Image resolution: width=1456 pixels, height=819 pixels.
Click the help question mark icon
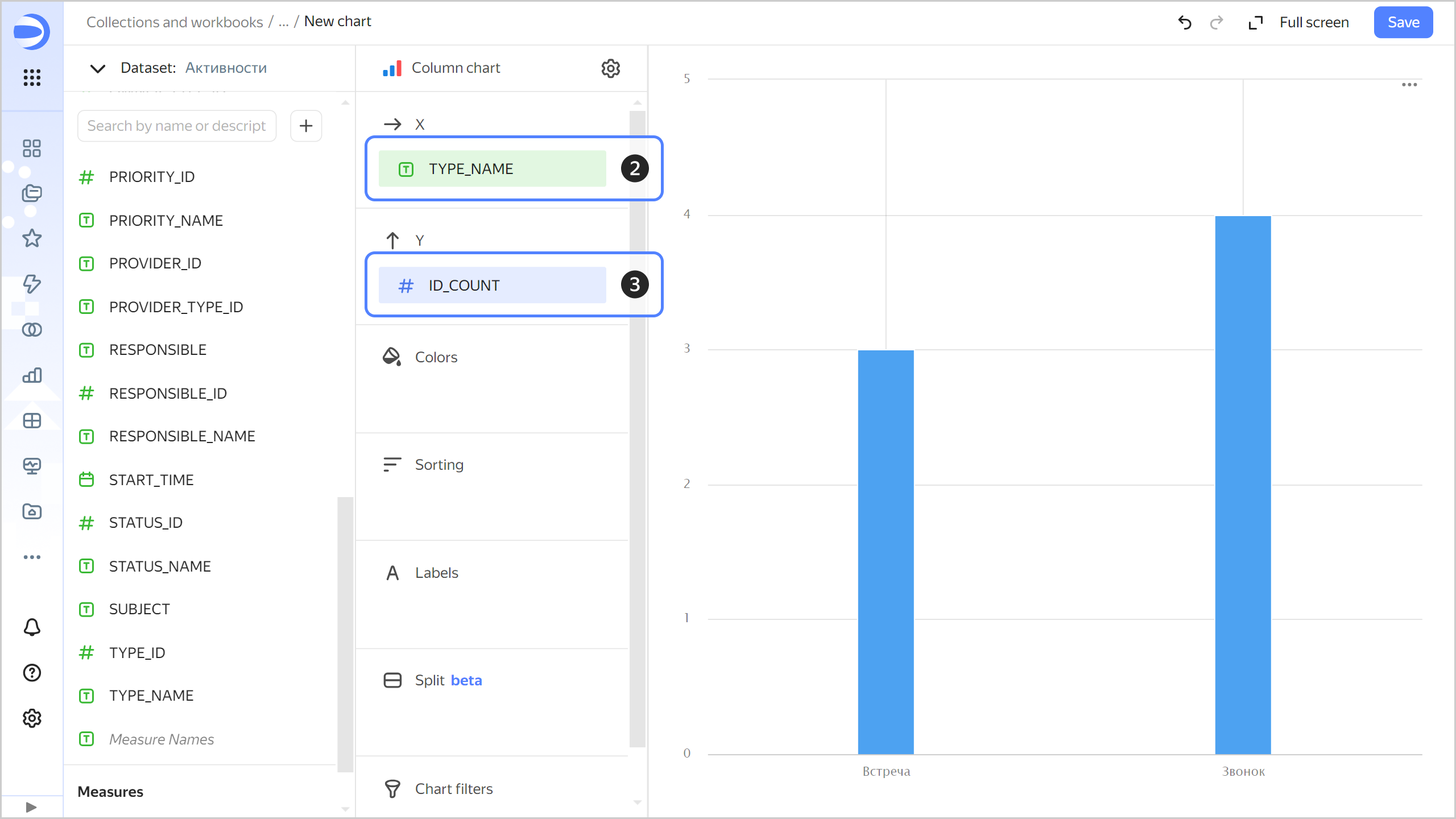pos(32,673)
